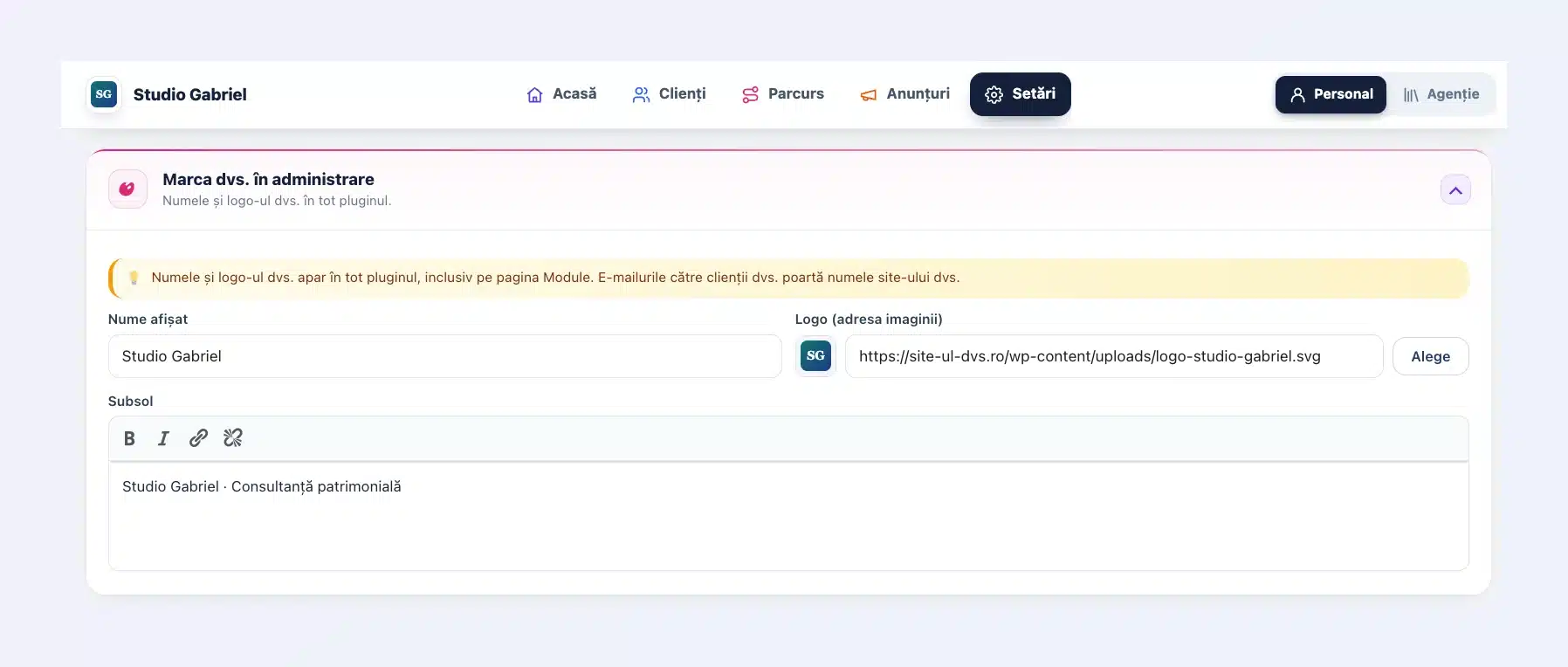Click the Logo image address field
The width and height of the screenshot is (1568, 667).
(1114, 356)
